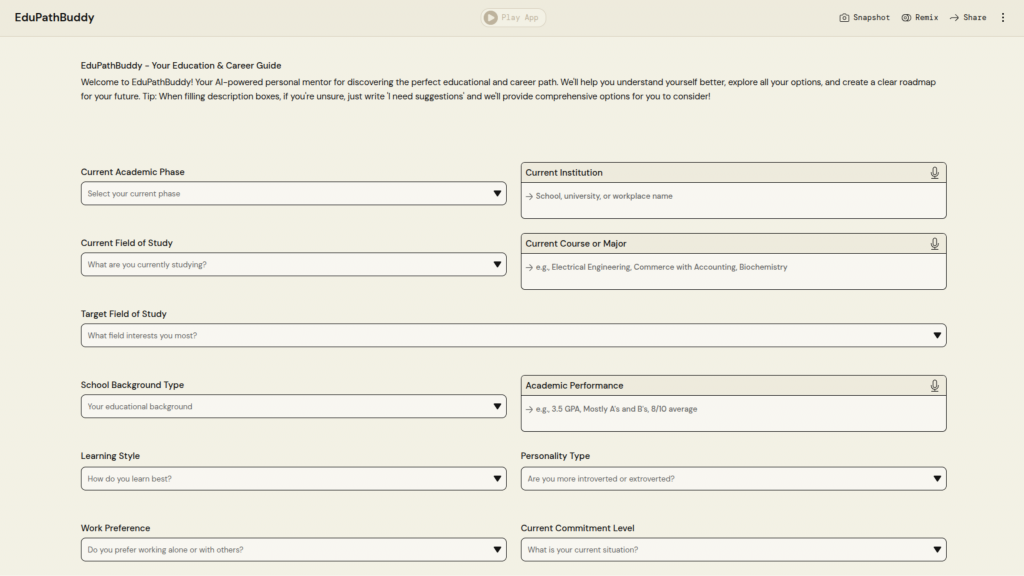Viewport: 1024px width, 576px height.
Task: Click the microphone icon in Academic Performance
Action: pos(934,386)
